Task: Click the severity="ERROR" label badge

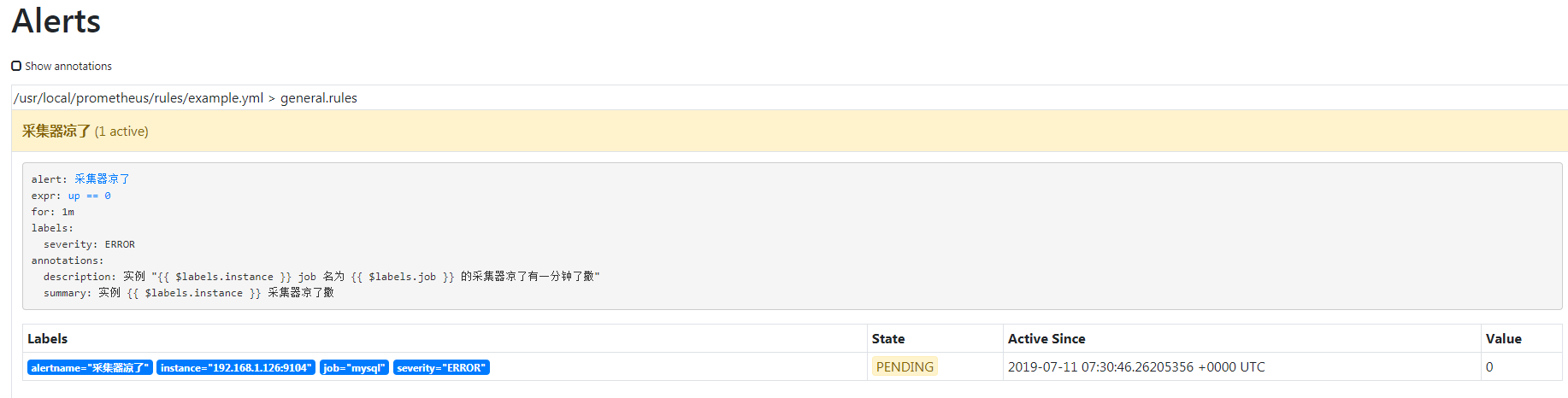Action: [x=441, y=368]
